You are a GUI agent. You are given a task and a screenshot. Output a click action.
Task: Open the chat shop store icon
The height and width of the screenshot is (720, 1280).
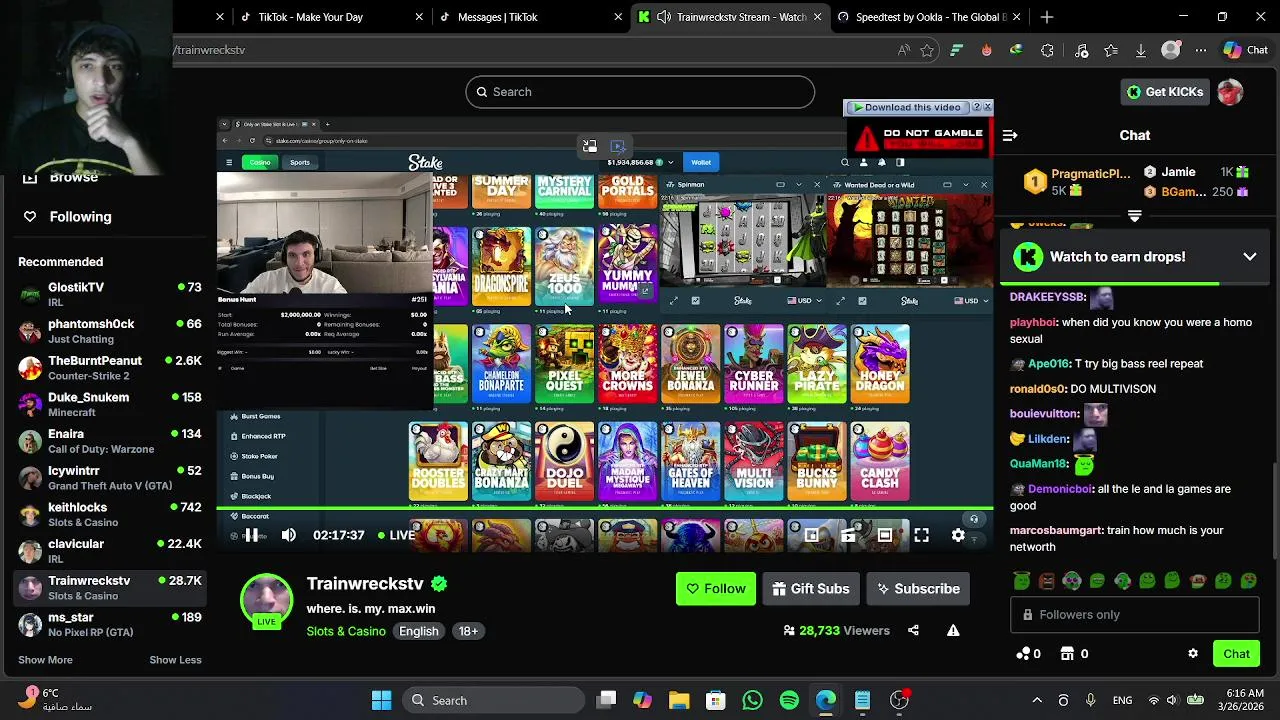tap(1067, 654)
